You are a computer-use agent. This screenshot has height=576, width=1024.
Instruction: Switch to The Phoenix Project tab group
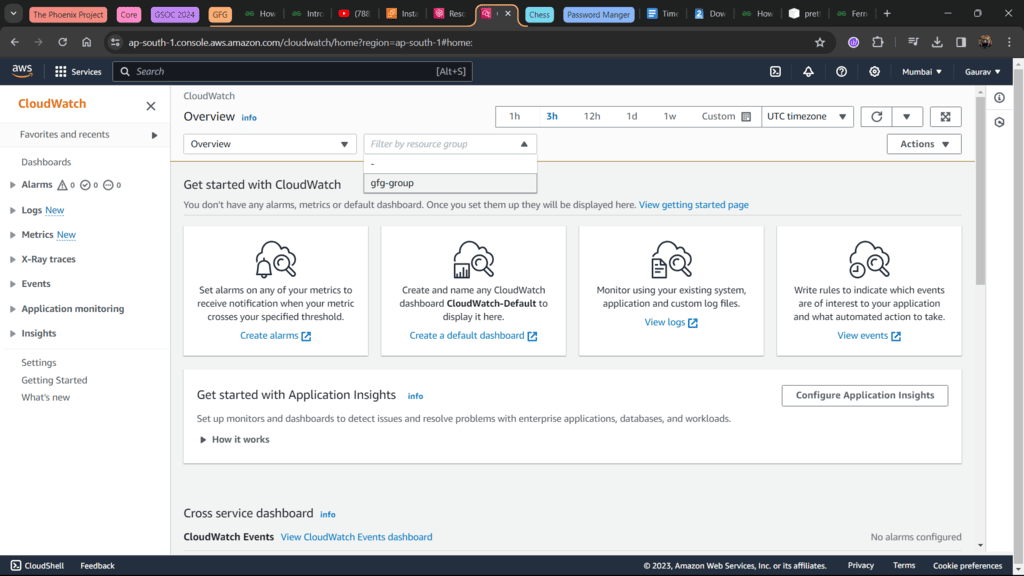(68, 14)
